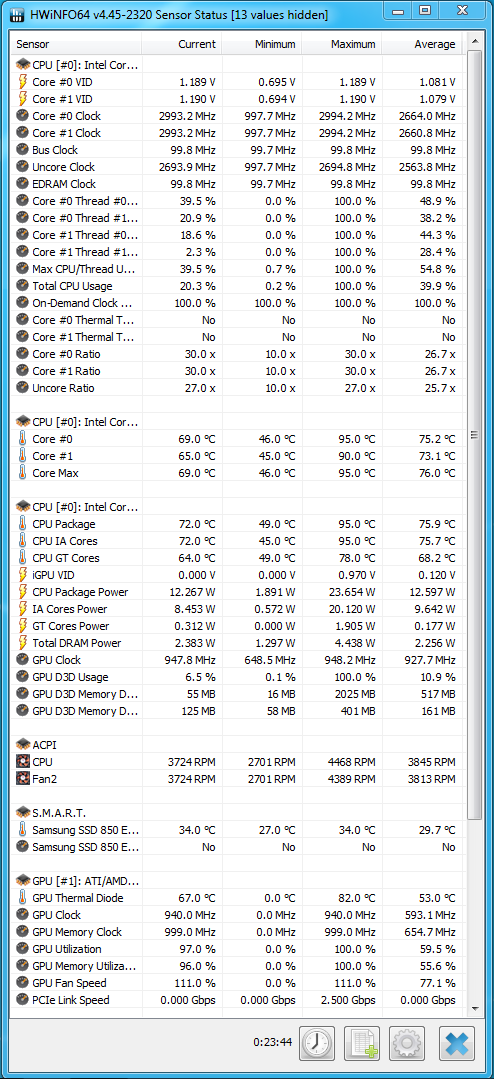
Task: Click the Sensor column header
Action: (77, 44)
